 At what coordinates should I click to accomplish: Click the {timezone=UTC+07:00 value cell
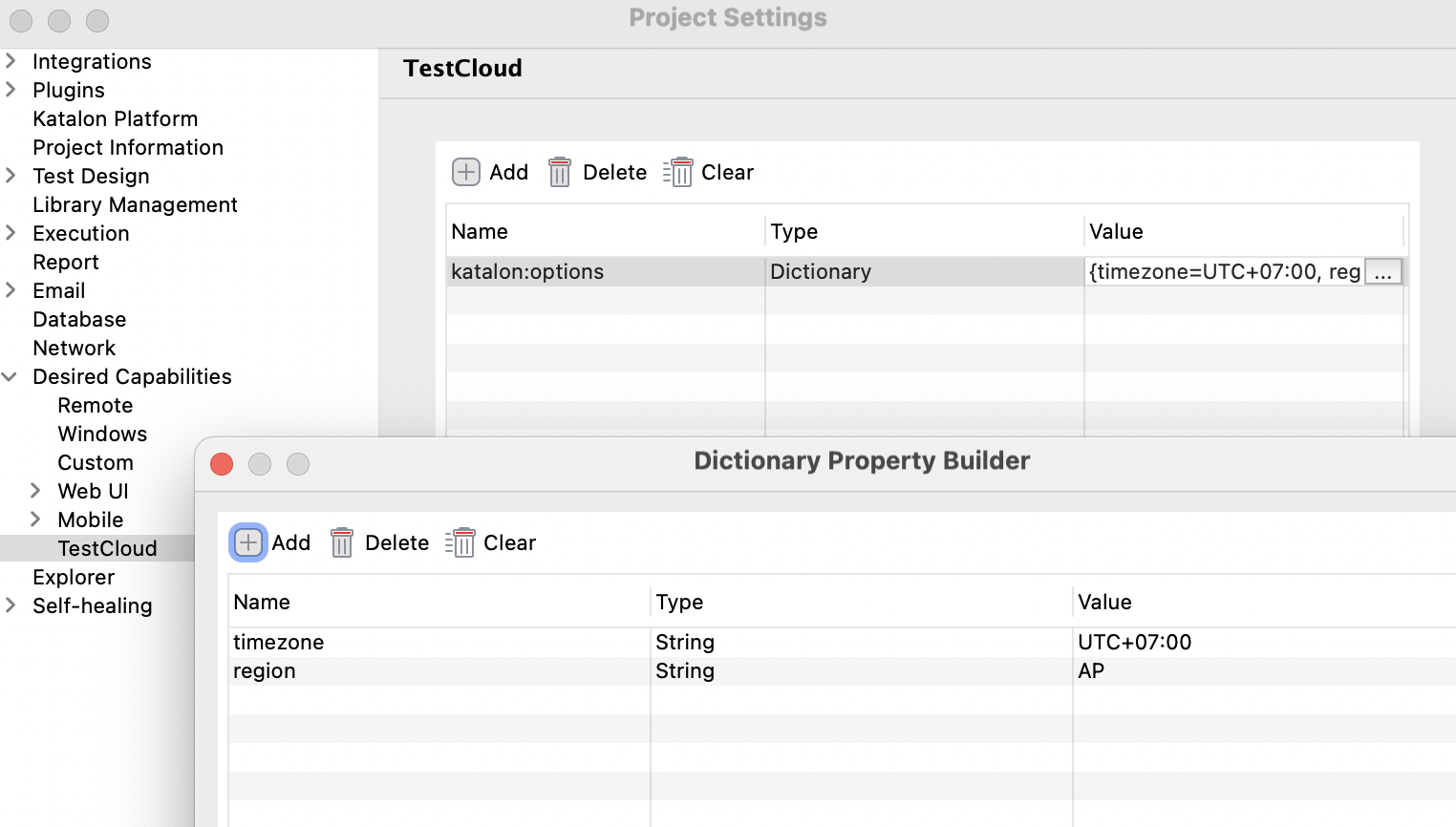click(1225, 271)
